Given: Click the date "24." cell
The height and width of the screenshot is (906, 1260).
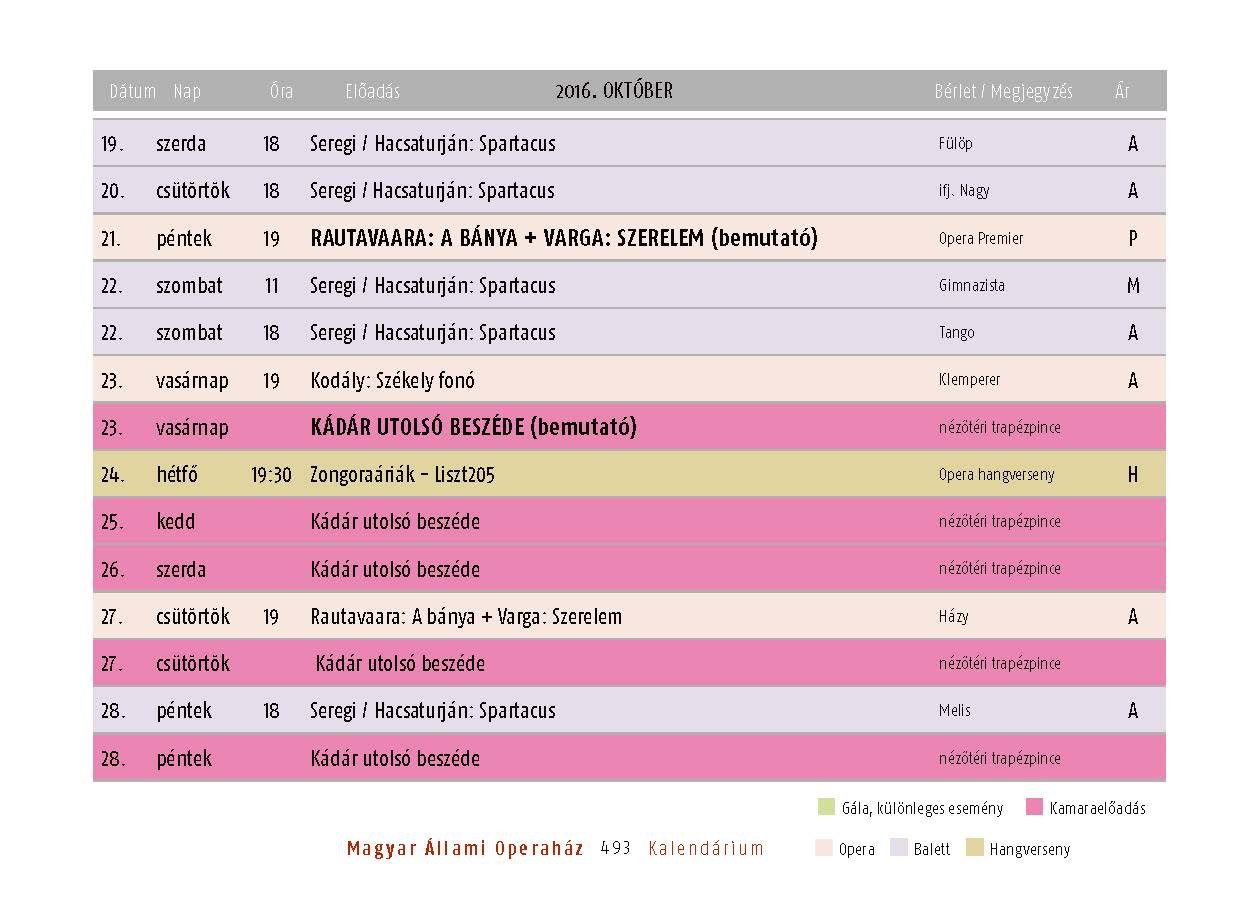Looking at the screenshot, I should click(x=112, y=475).
